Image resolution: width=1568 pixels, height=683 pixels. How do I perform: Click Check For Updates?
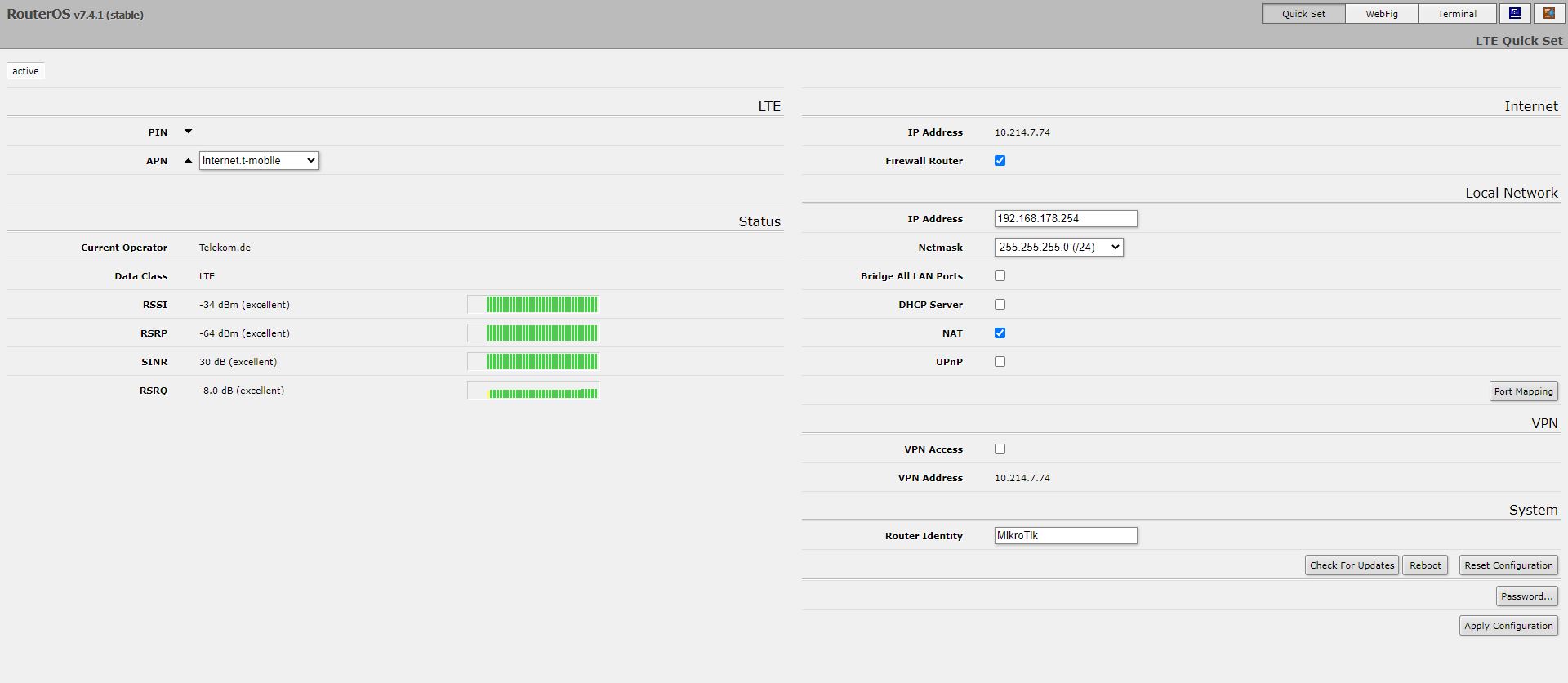[x=1352, y=565]
